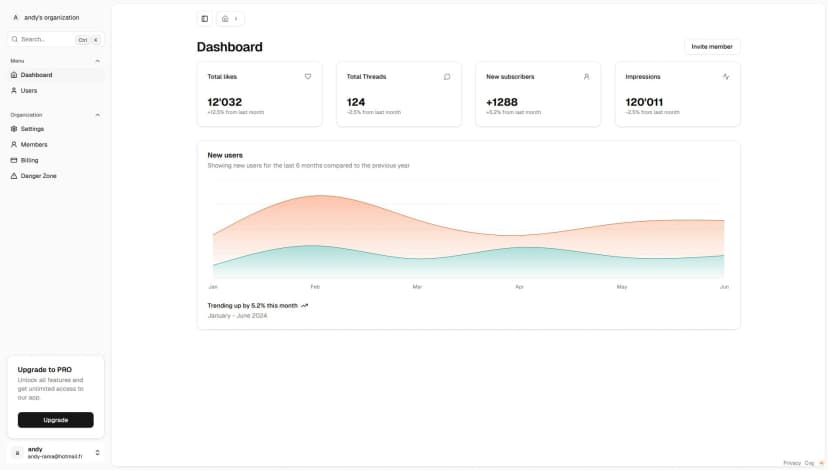Click the 120'011 Impressions value

(644, 102)
